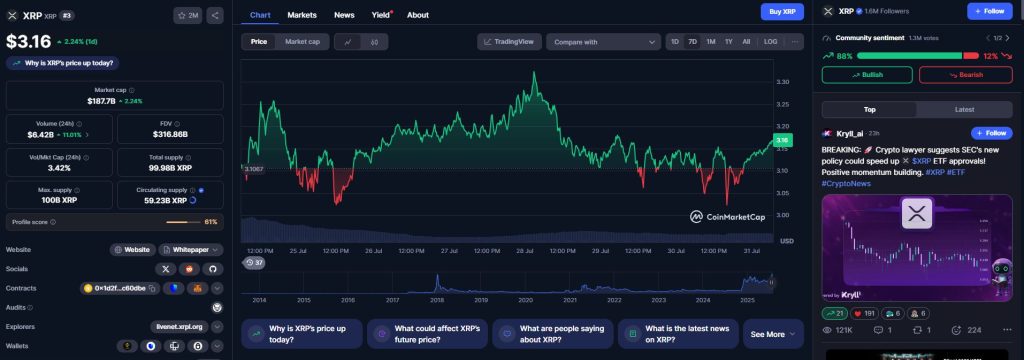
Task: Open the blue shield wallet icon
Action: (151, 346)
